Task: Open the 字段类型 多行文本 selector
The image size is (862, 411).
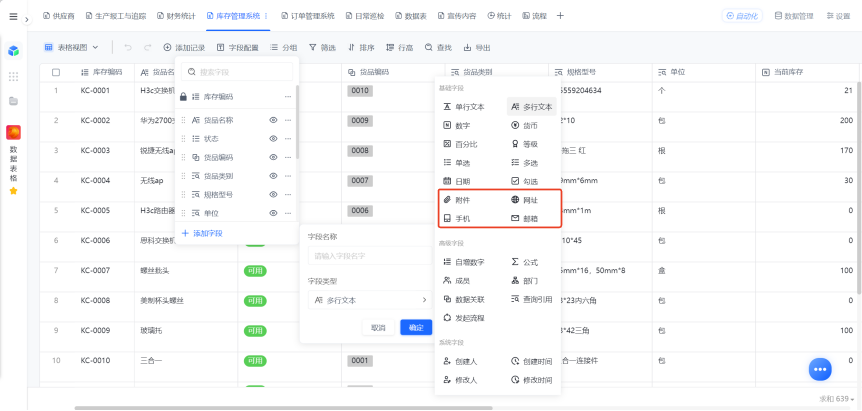Action: (369, 300)
